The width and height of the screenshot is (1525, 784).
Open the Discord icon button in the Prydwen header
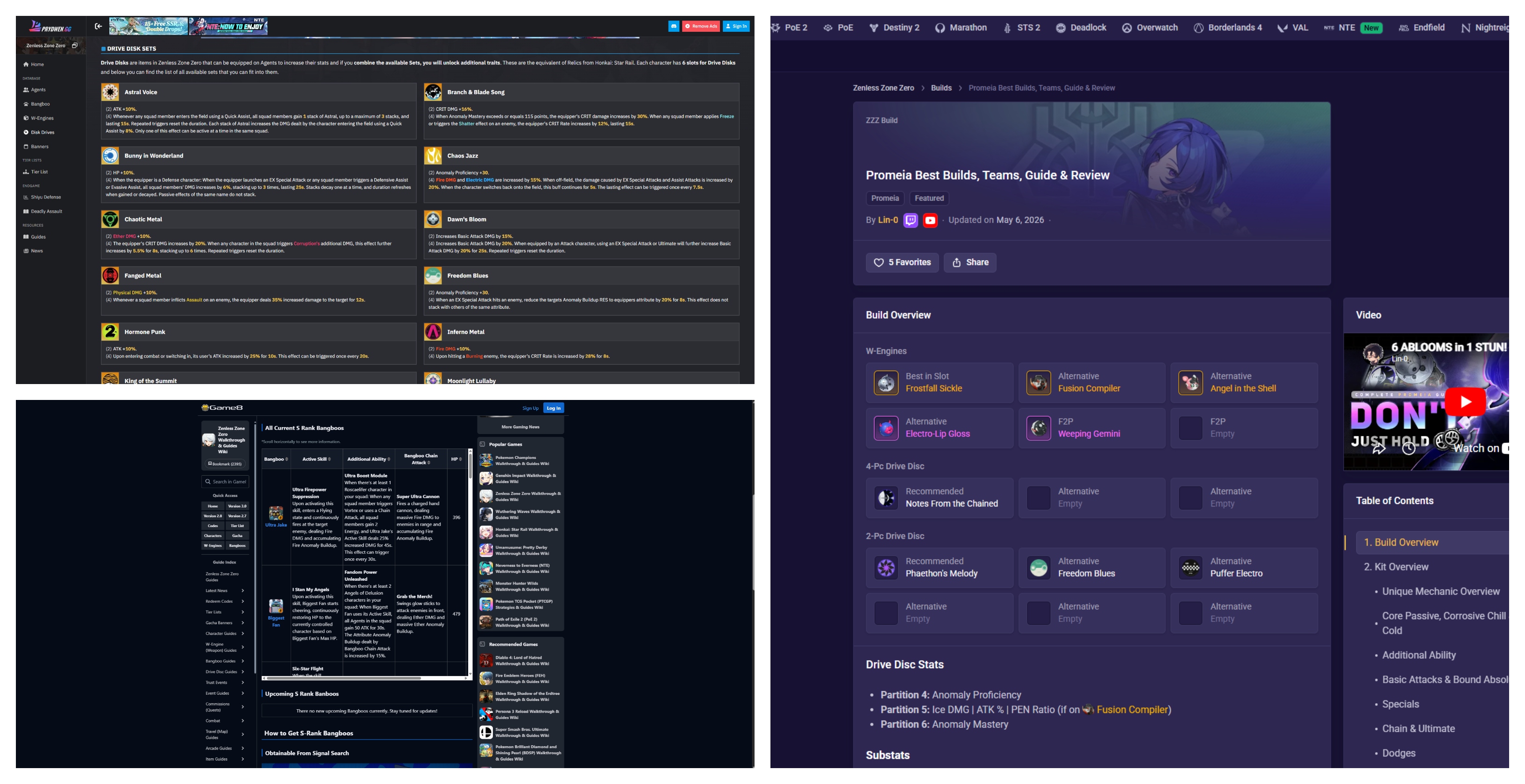tap(674, 26)
